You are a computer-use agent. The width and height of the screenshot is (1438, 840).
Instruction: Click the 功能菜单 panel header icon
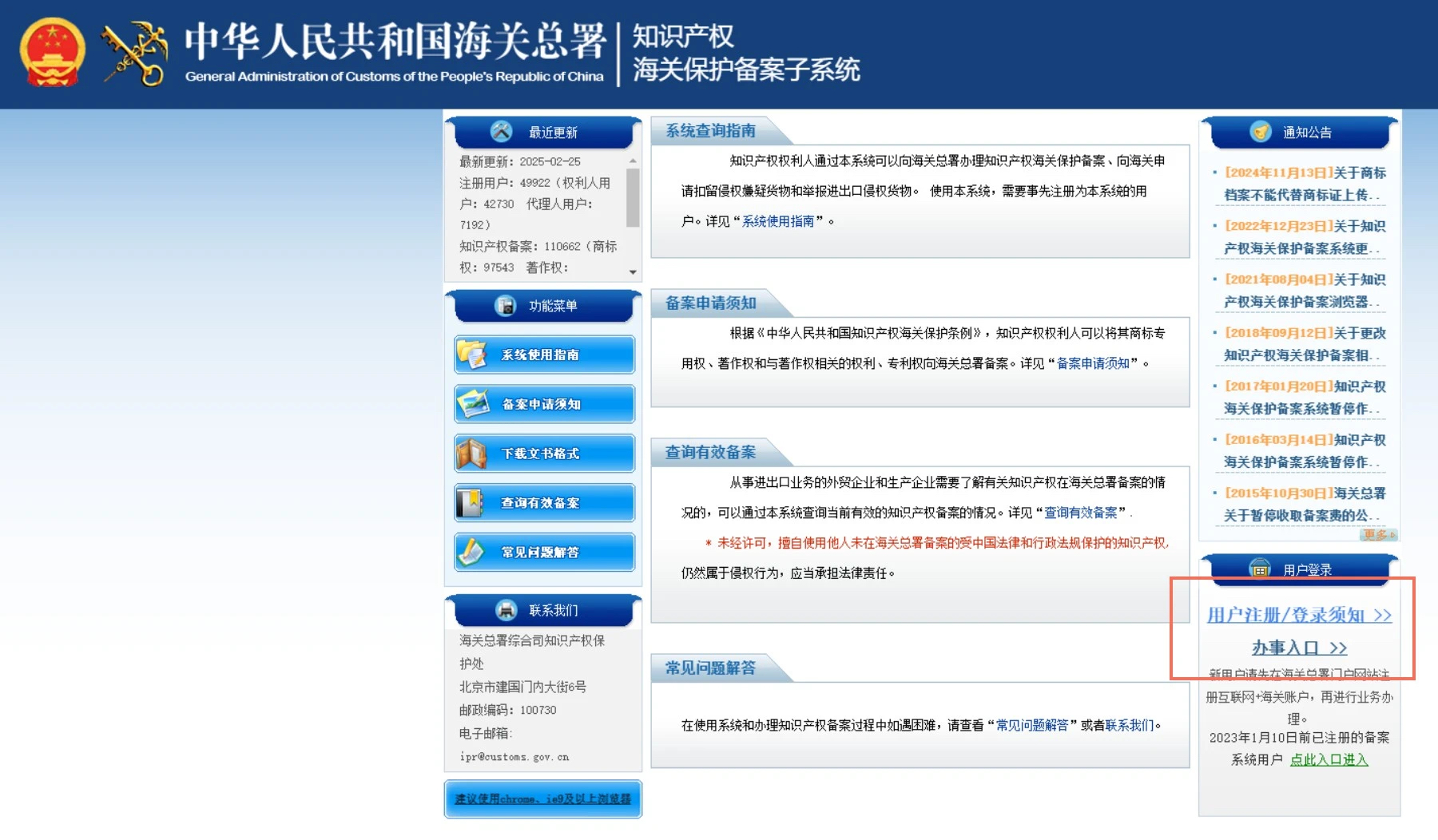tap(506, 305)
